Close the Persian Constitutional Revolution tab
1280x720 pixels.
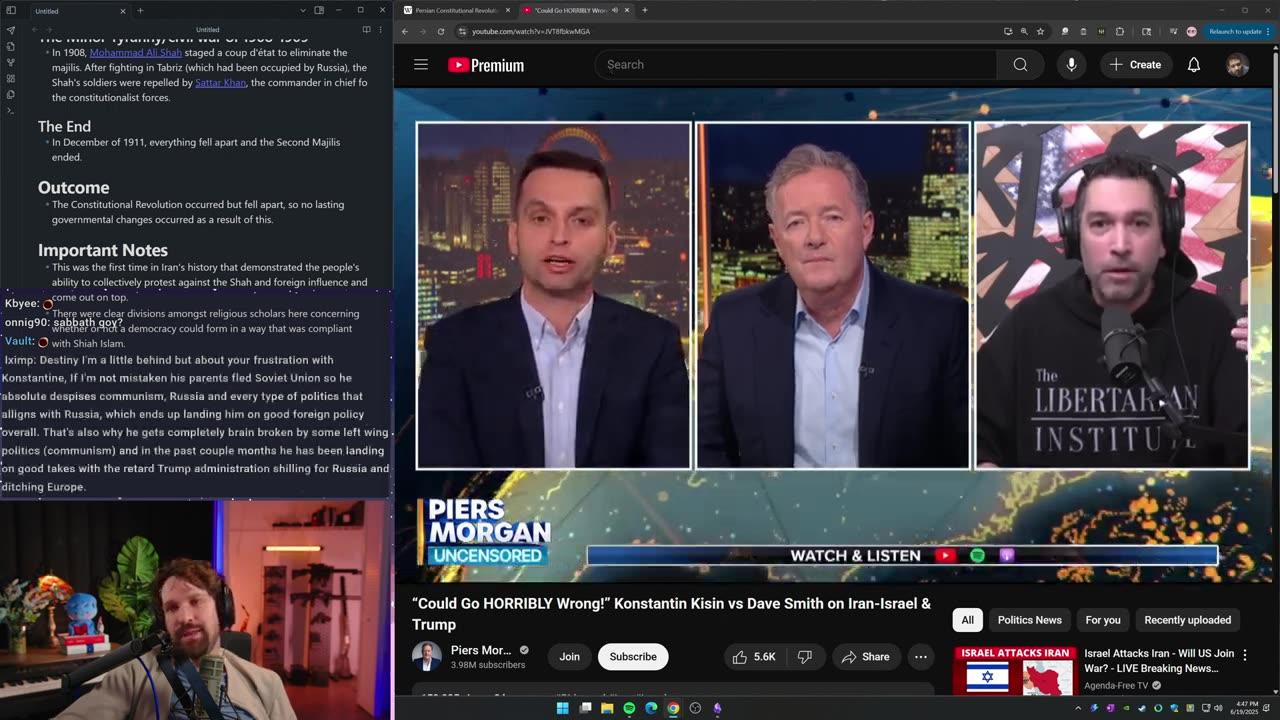point(507,10)
